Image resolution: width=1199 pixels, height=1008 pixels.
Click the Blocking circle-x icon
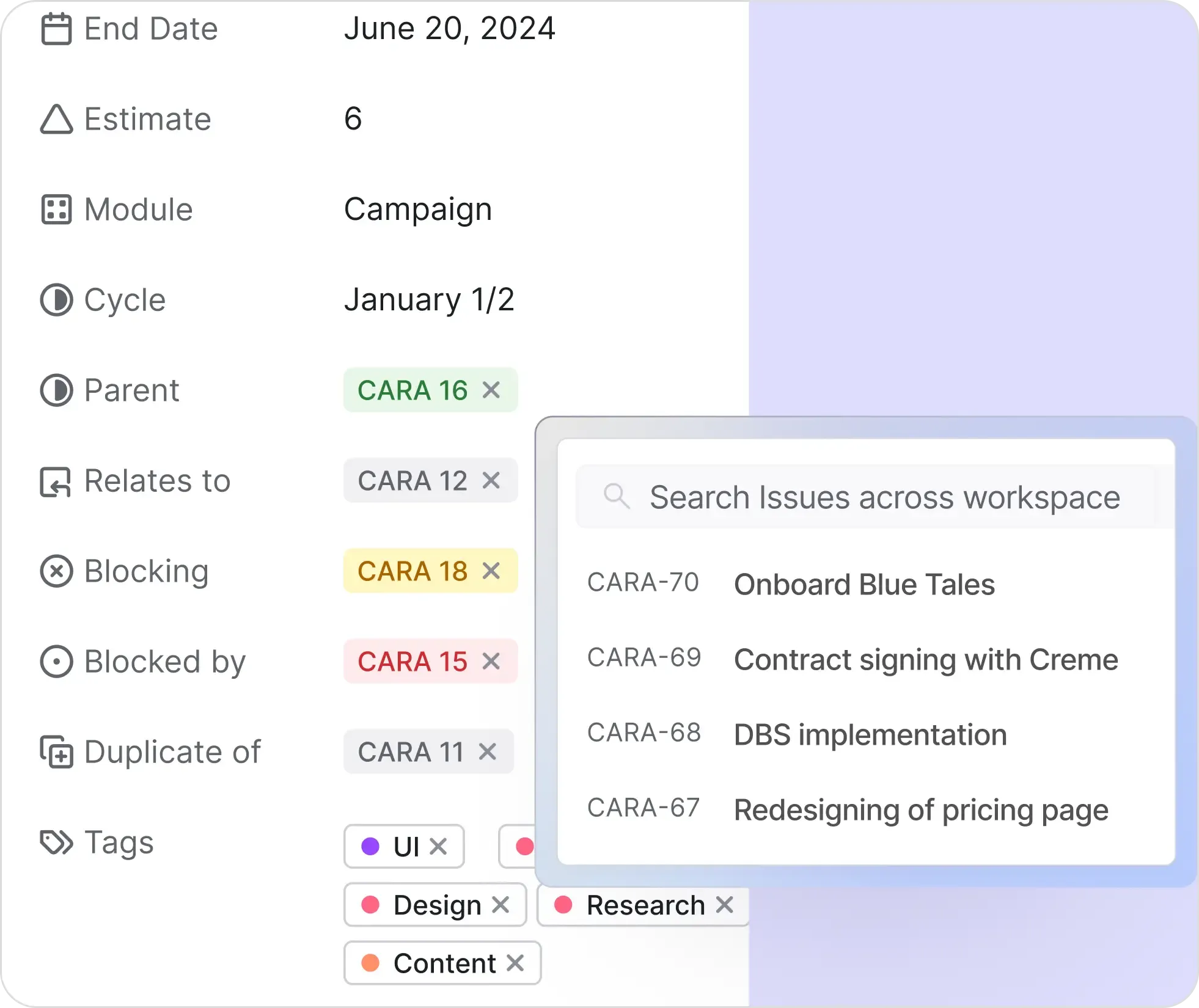56,571
